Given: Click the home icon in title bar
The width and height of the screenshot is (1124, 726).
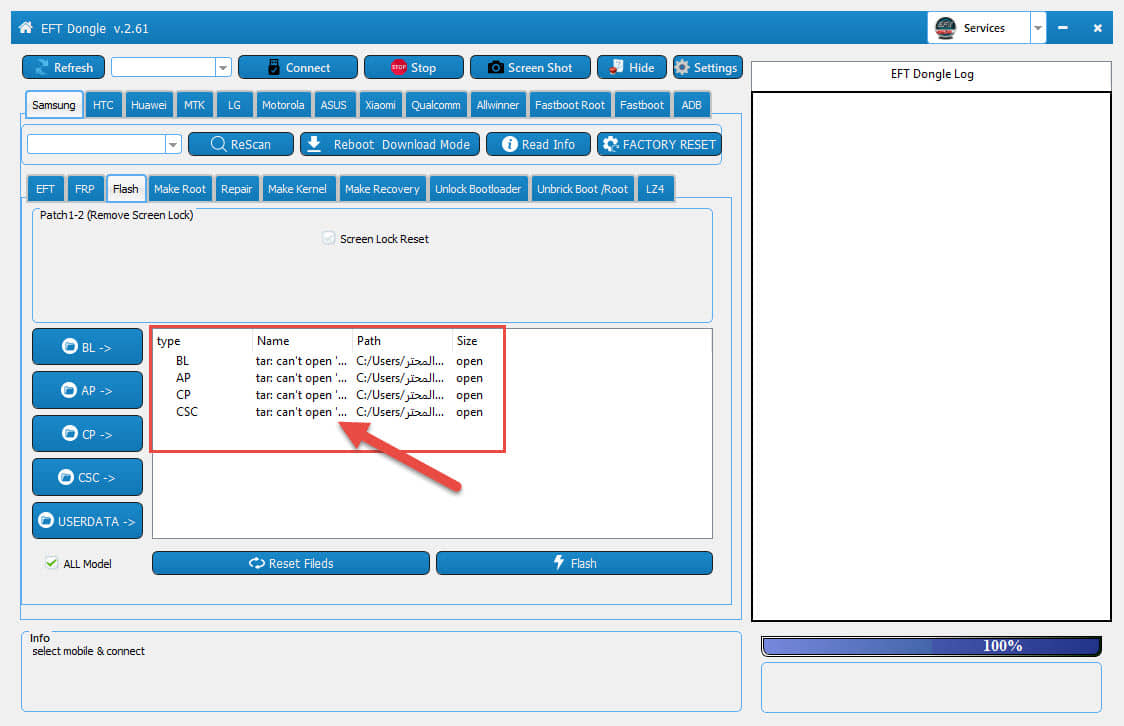Looking at the screenshot, I should pos(26,27).
